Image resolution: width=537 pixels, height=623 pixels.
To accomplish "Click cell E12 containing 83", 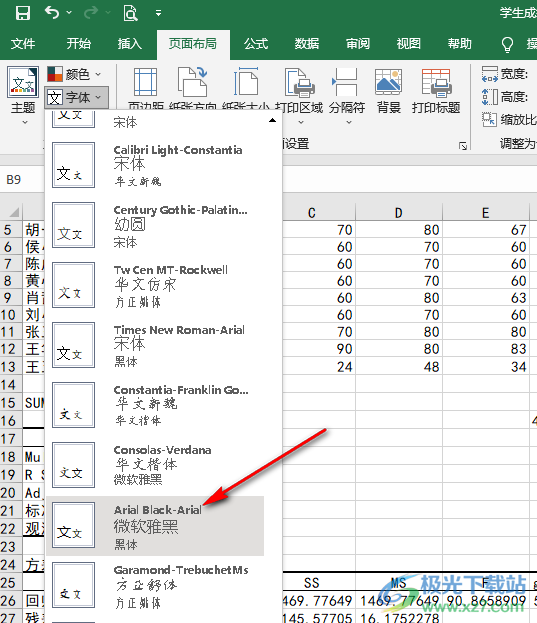I will click(486, 349).
